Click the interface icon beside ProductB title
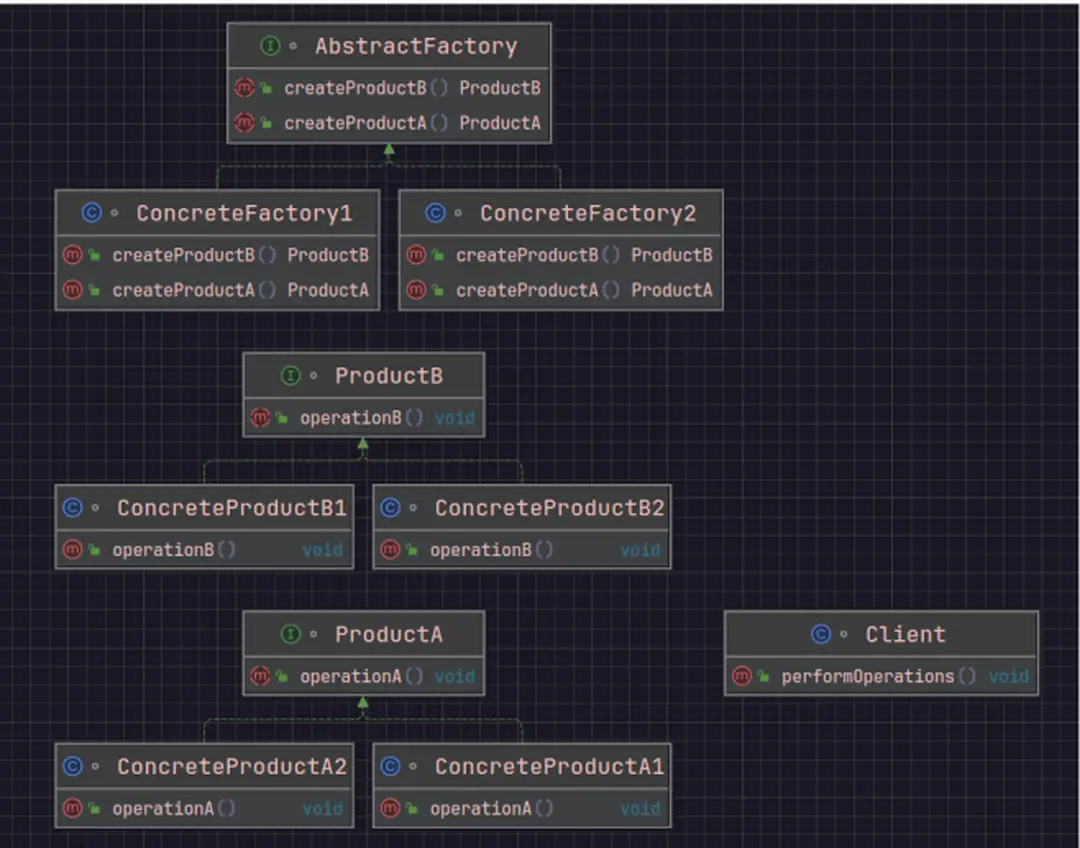 click(290, 376)
